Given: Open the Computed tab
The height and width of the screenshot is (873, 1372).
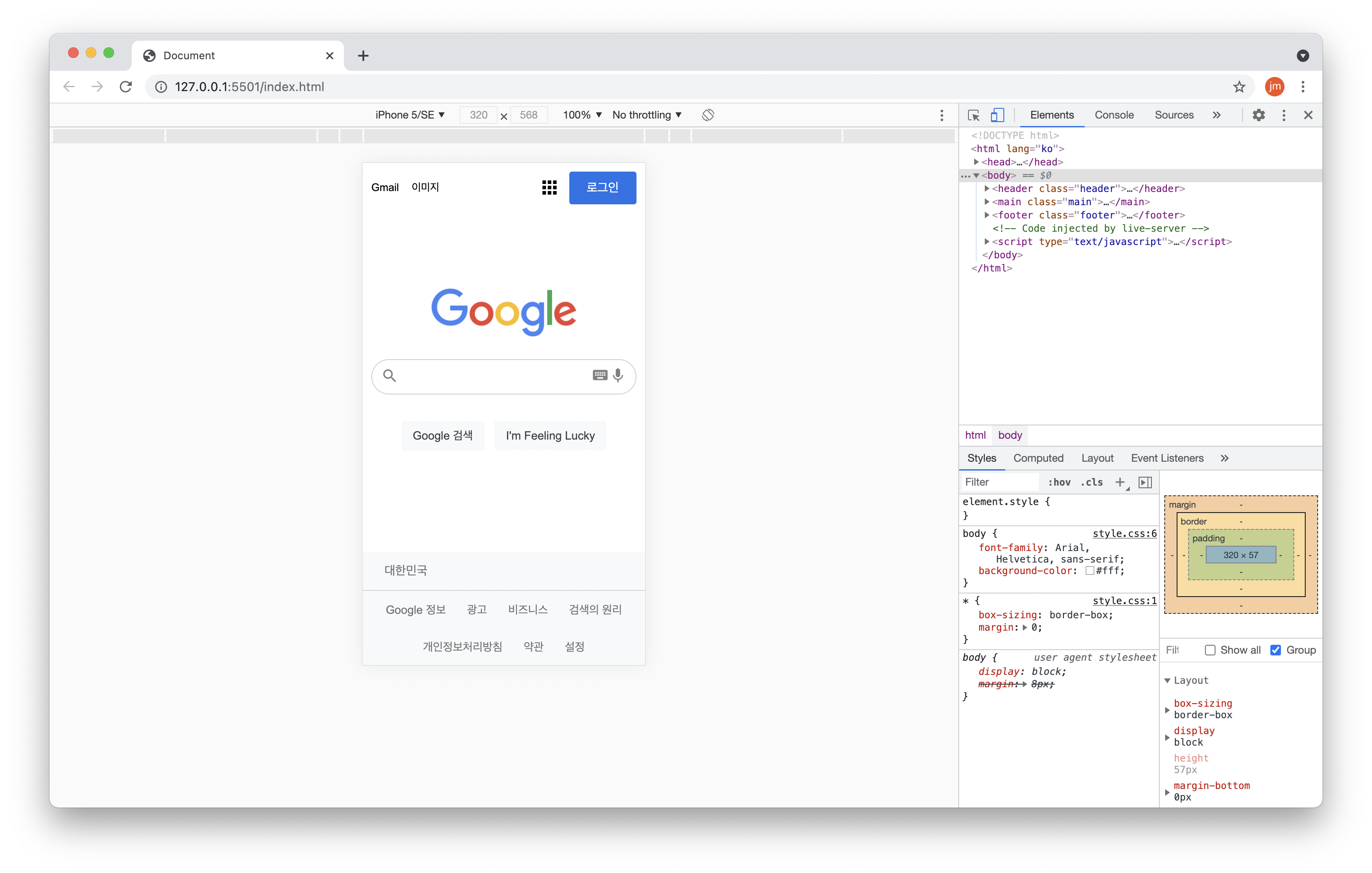Looking at the screenshot, I should pyautogui.click(x=1038, y=459).
